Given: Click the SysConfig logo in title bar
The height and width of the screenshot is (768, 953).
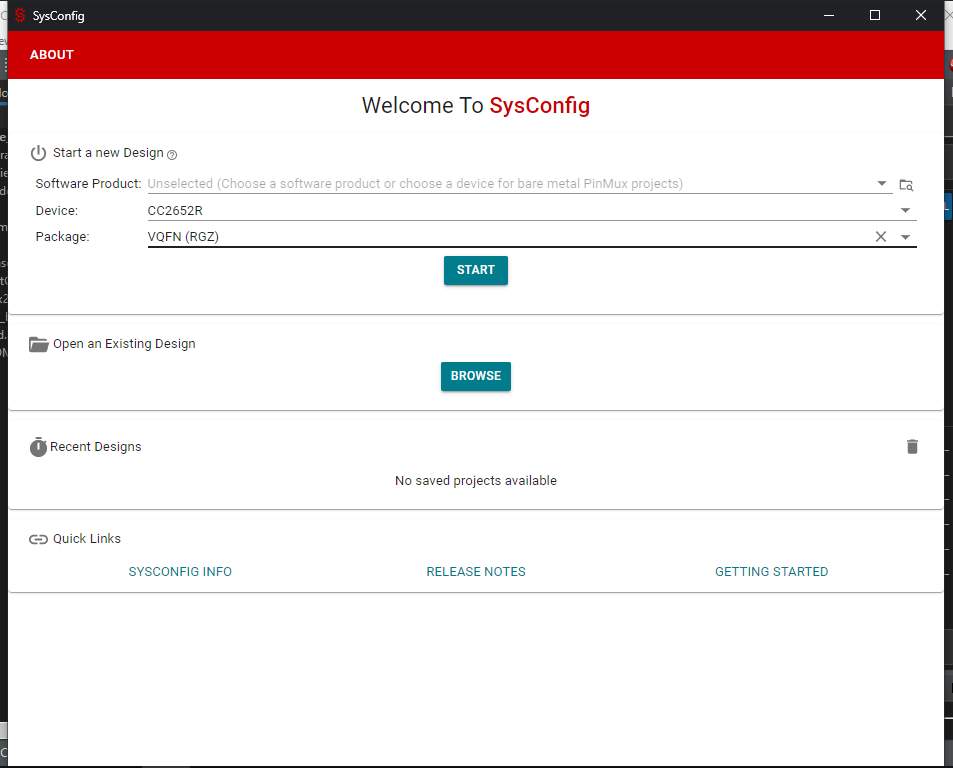Looking at the screenshot, I should coord(20,15).
